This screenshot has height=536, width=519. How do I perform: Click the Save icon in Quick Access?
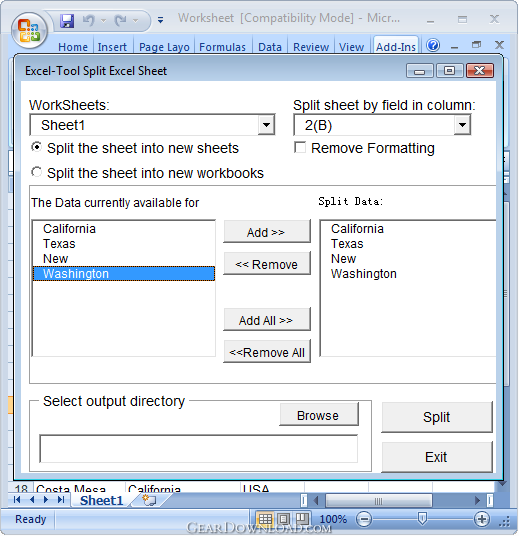(67, 21)
